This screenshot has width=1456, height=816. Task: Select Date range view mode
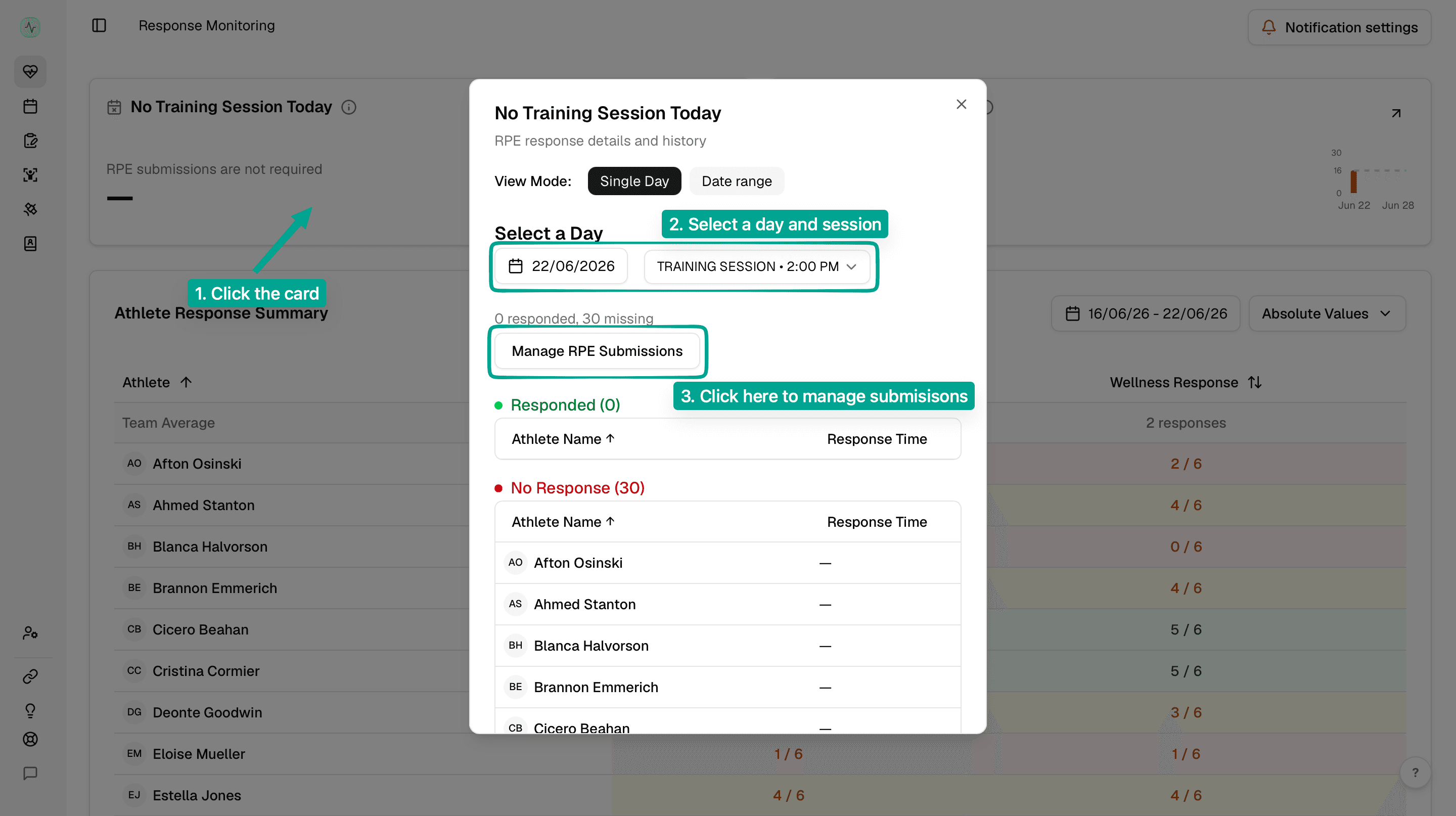(x=737, y=182)
